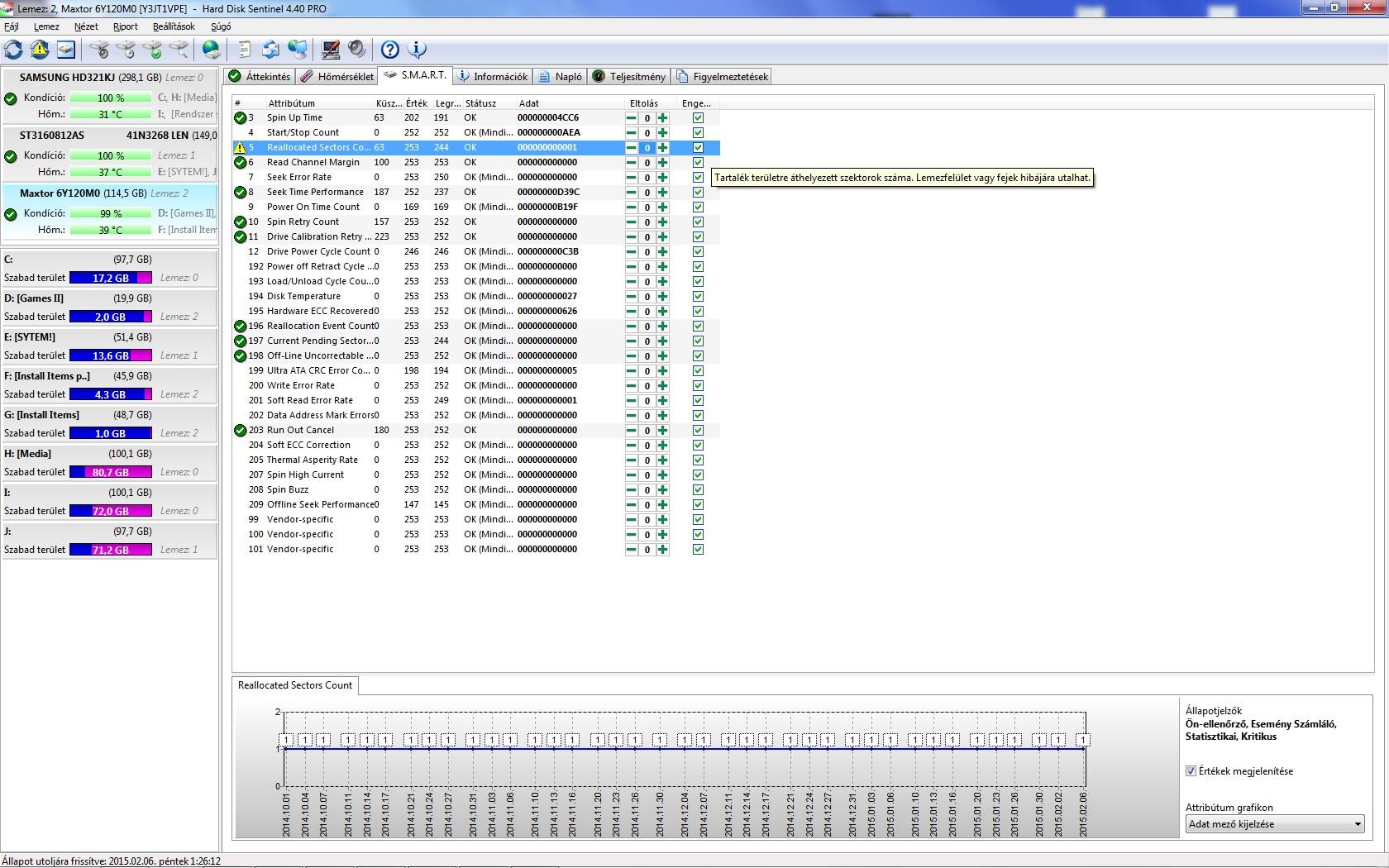
Task: Open the Beállítások menu
Action: (174, 26)
